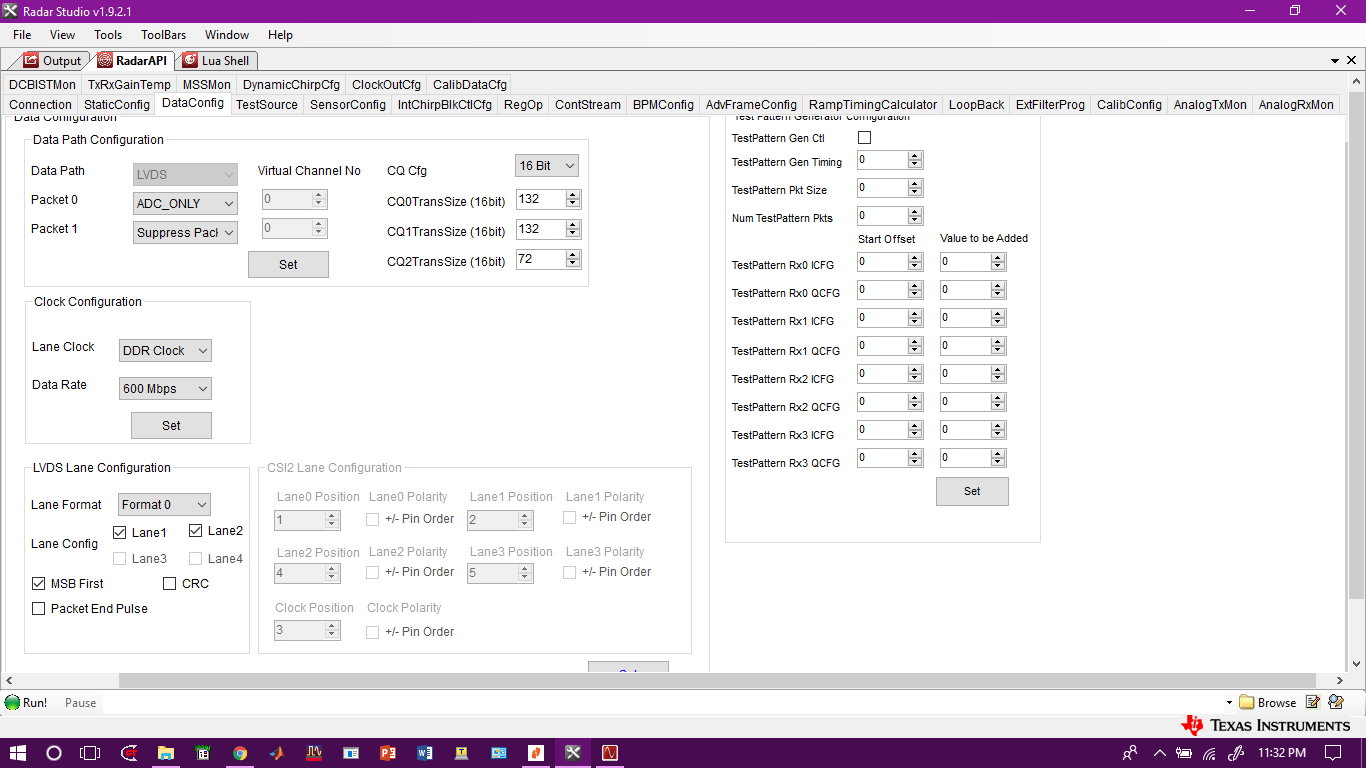The width and height of the screenshot is (1366, 768).
Task: Increment TestPattern Gen Timing up arrow
Action: click(x=915, y=156)
